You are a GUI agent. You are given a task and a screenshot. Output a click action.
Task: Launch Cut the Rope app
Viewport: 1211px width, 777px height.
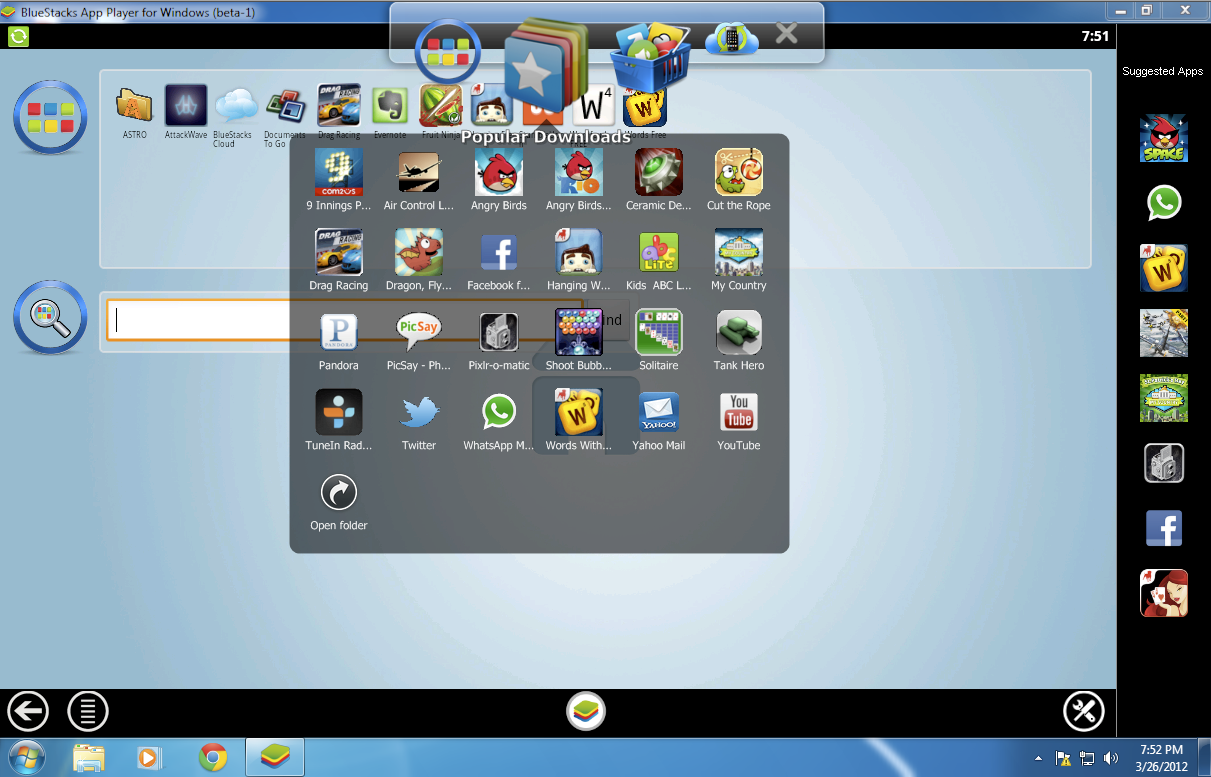click(x=738, y=173)
